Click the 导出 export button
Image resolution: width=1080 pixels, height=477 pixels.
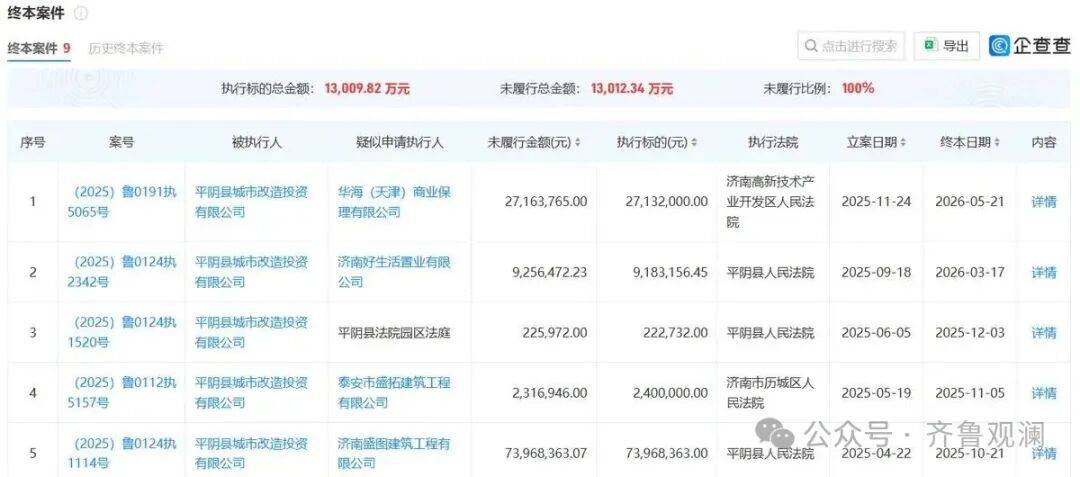946,46
